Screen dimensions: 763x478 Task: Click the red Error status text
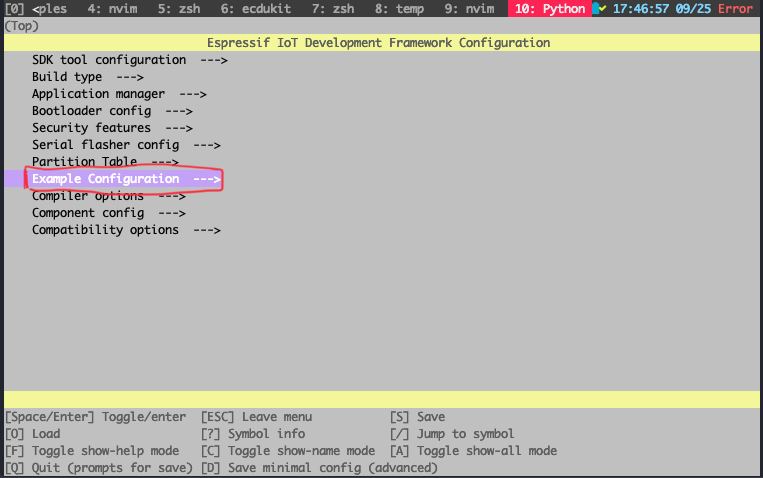[735, 9]
